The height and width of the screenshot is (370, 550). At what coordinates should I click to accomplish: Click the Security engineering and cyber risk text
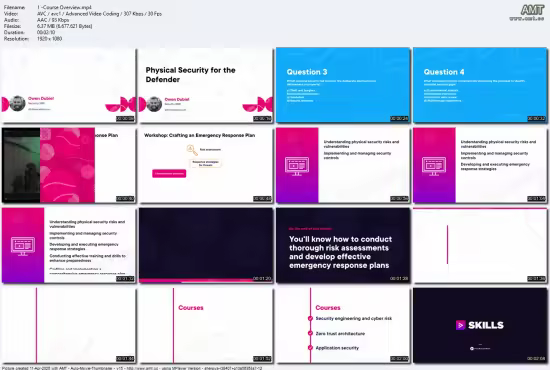pos(354,318)
